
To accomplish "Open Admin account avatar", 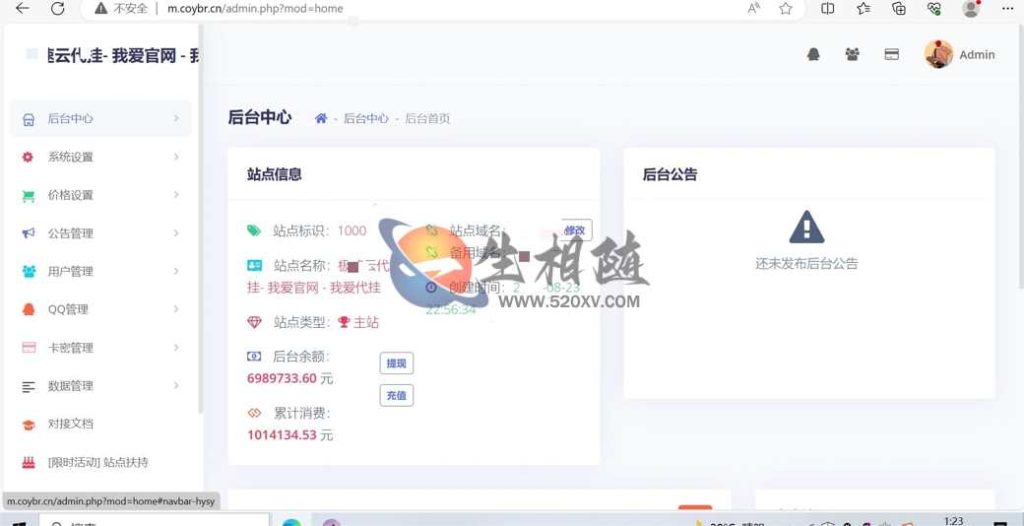I will 938,54.
